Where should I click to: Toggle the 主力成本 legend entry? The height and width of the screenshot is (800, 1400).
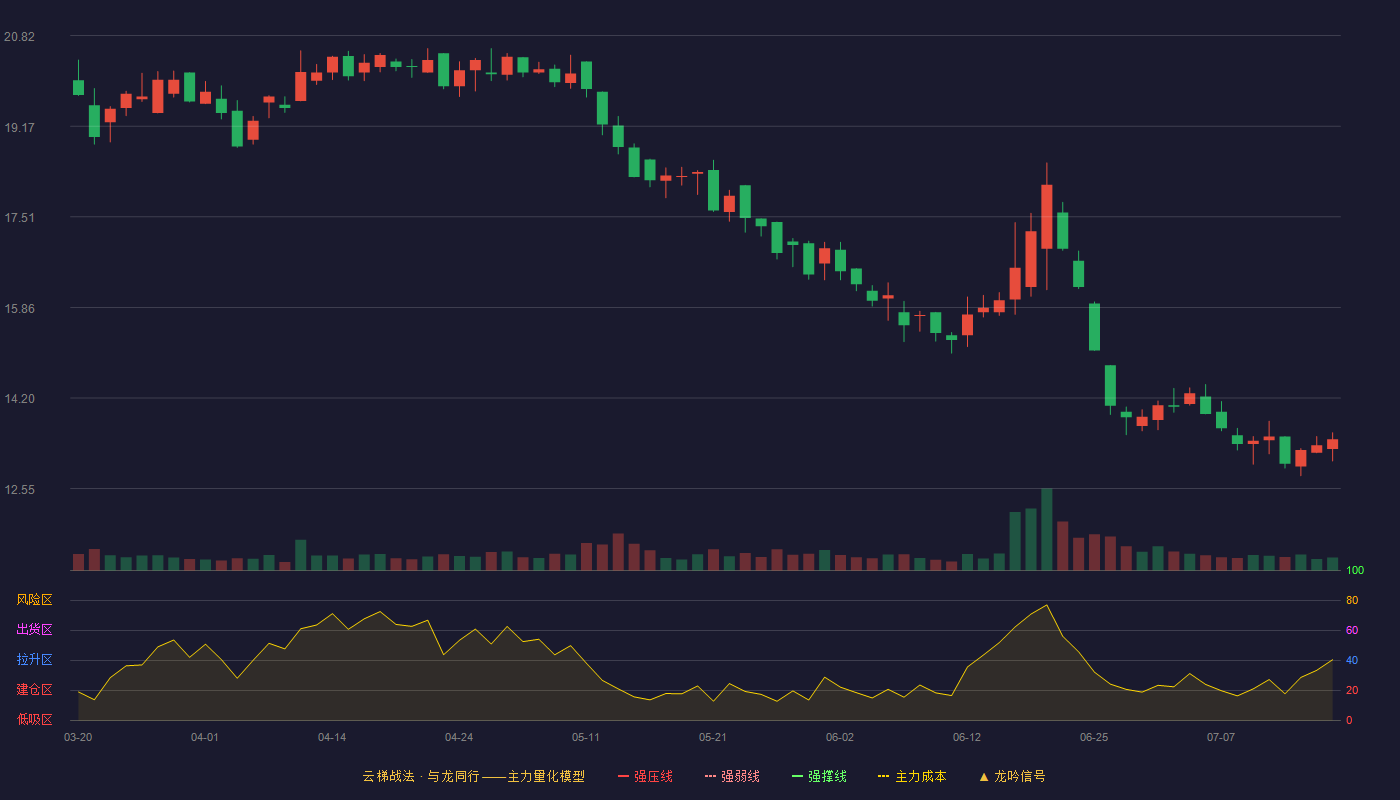pyautogui.click(x=912, y=776)
